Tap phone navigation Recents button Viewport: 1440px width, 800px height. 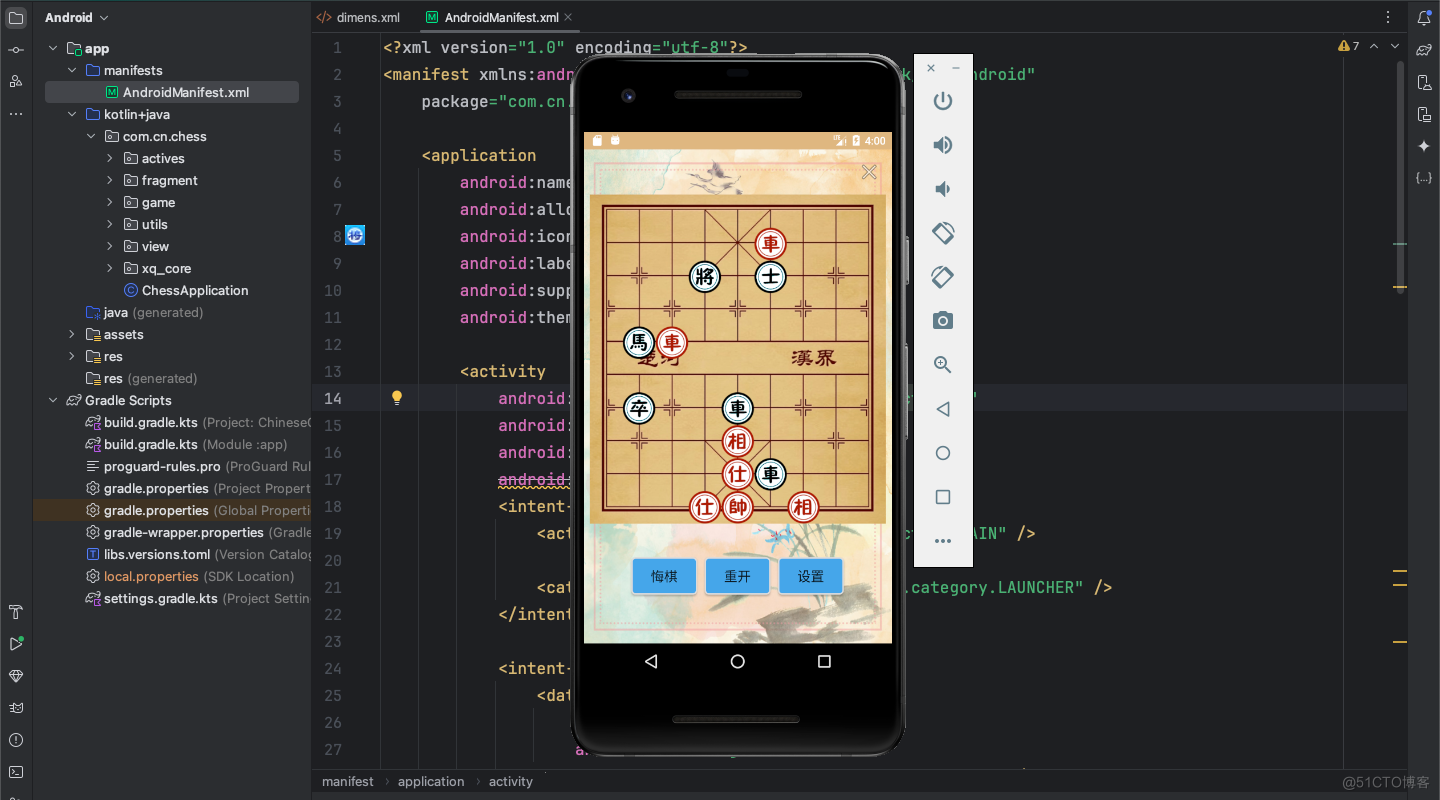tap(824, 661)
